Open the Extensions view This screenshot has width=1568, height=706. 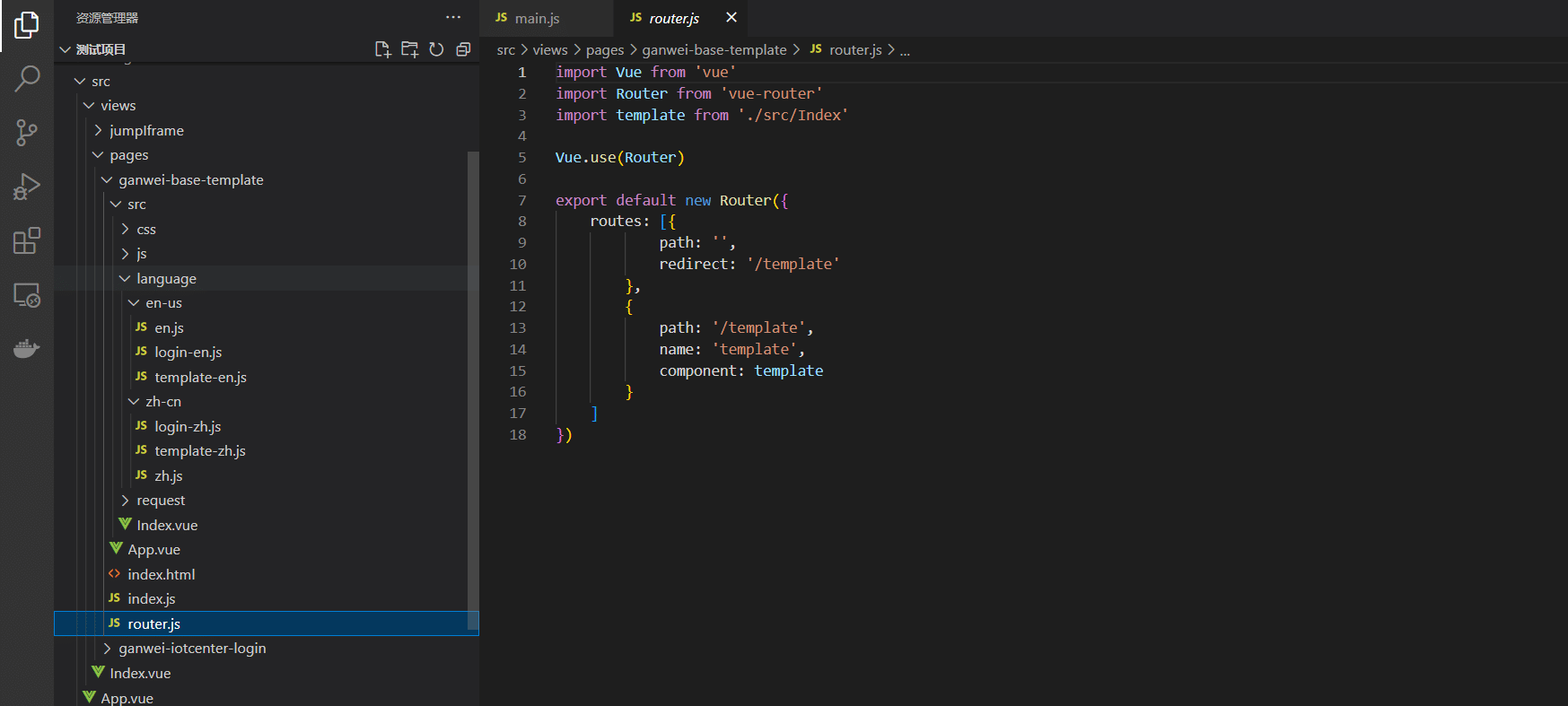tap(27, 240)
